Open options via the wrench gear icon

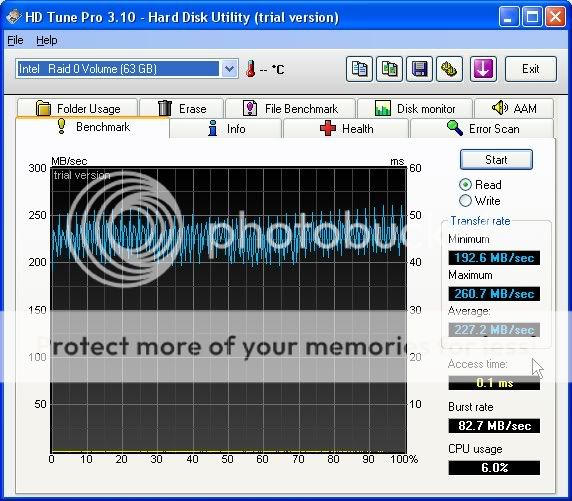(449, 69)
